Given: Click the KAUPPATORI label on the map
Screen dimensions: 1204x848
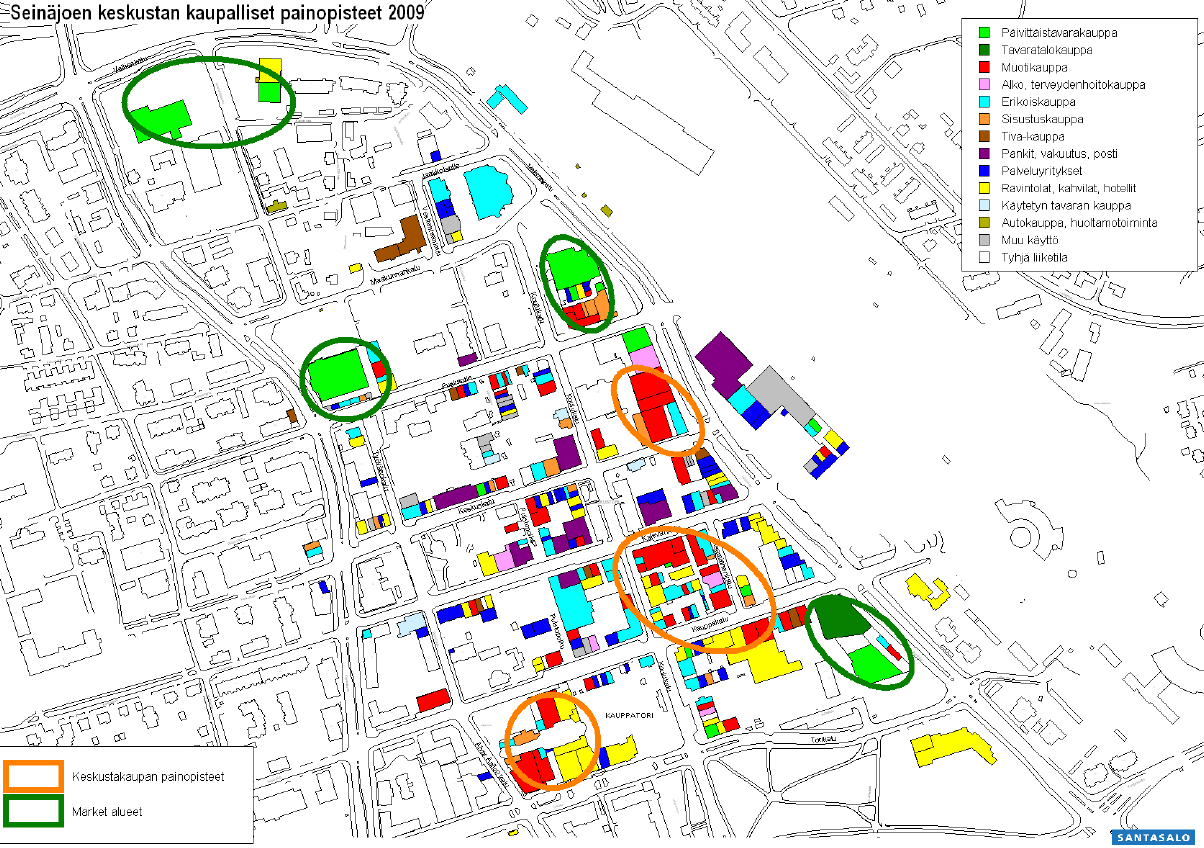Looking at the screenshot, I should click(628, 716).
